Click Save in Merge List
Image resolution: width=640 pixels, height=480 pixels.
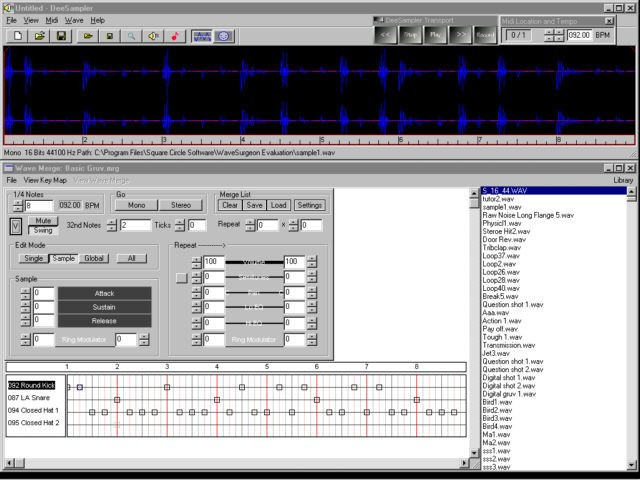(x=254, y=205)
